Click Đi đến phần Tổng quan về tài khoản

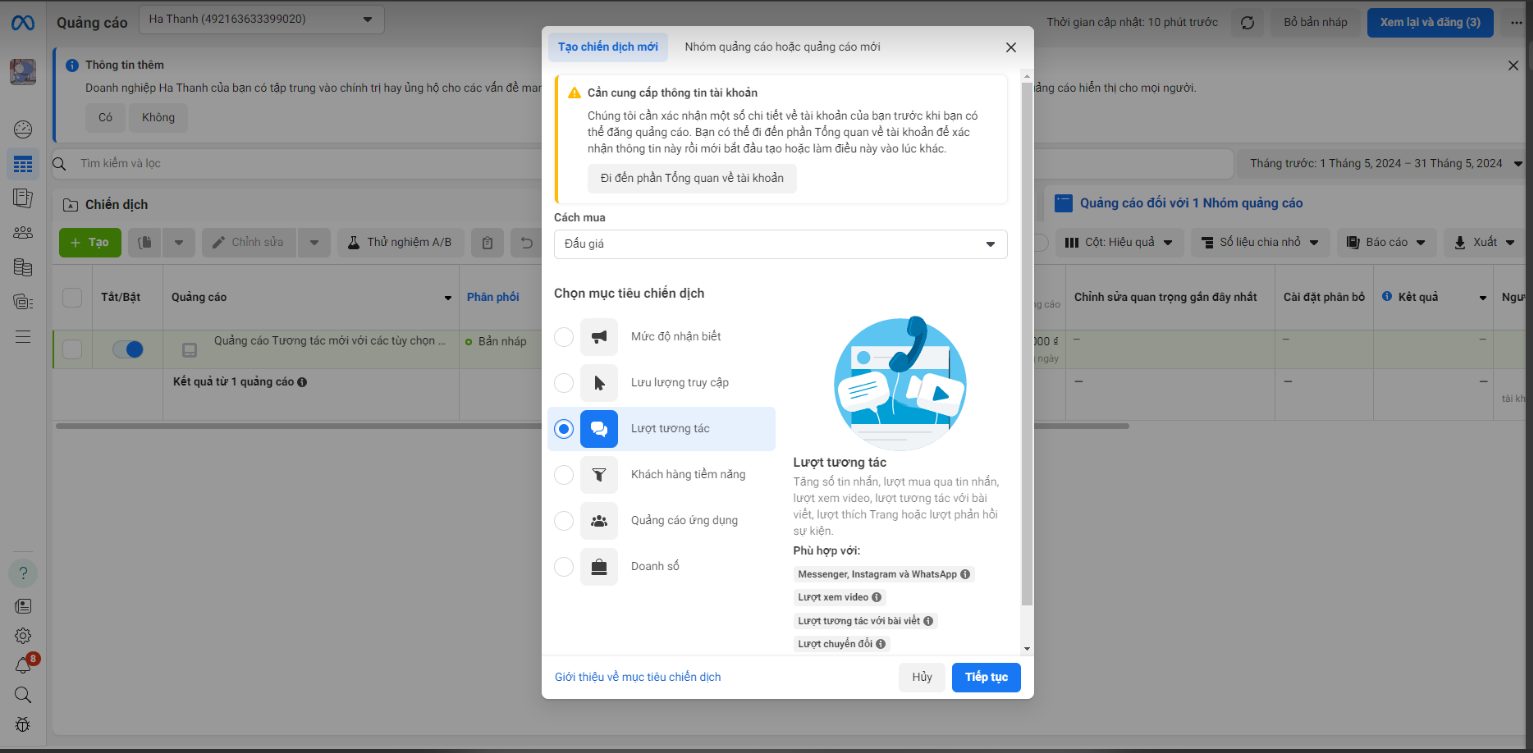(692, 179)
